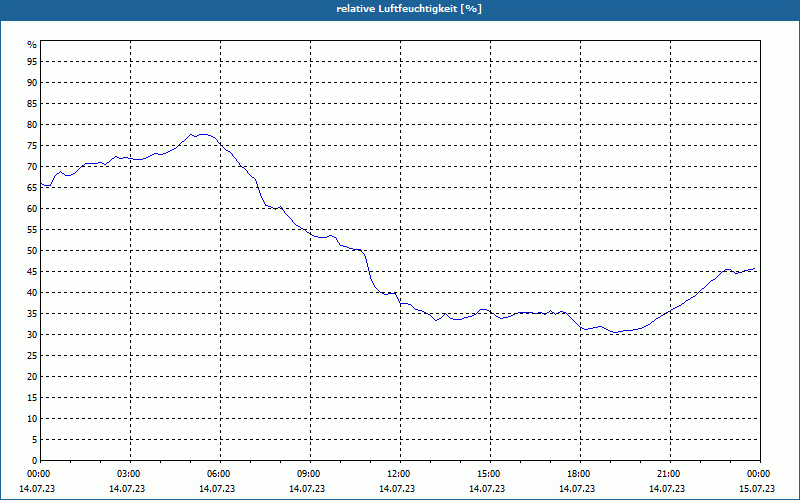Select the 0 y-axis value label
800x500 pixels.
point(35,461)
